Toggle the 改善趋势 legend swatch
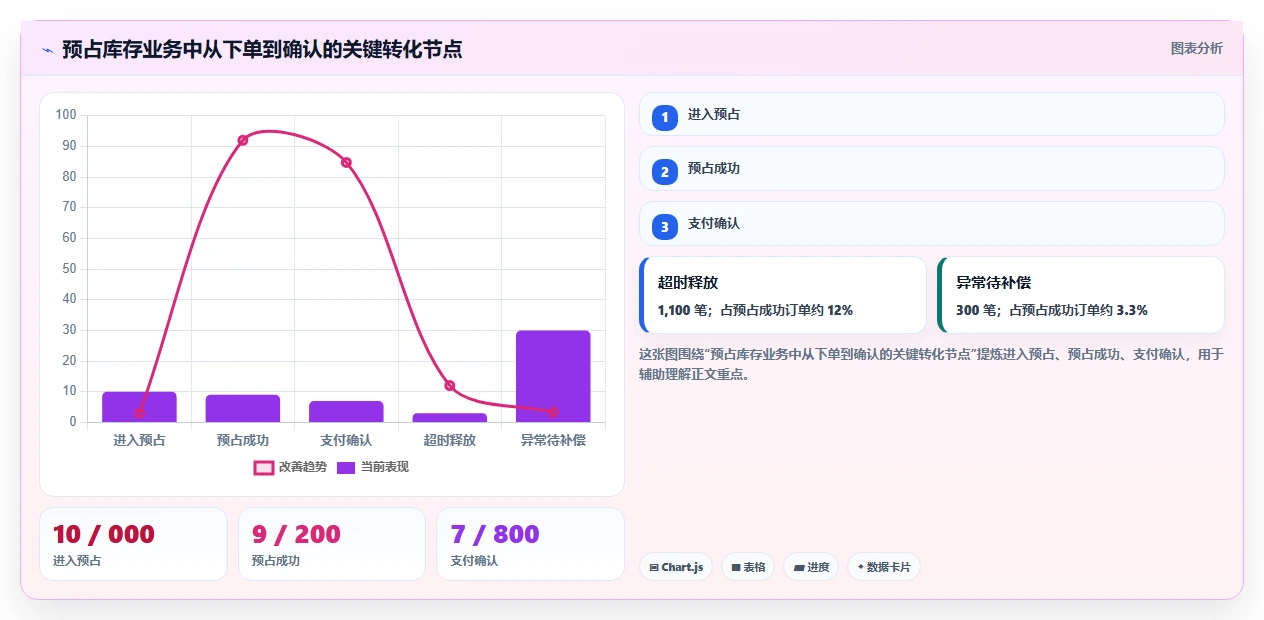1264x620 pixels. (264, 467)
